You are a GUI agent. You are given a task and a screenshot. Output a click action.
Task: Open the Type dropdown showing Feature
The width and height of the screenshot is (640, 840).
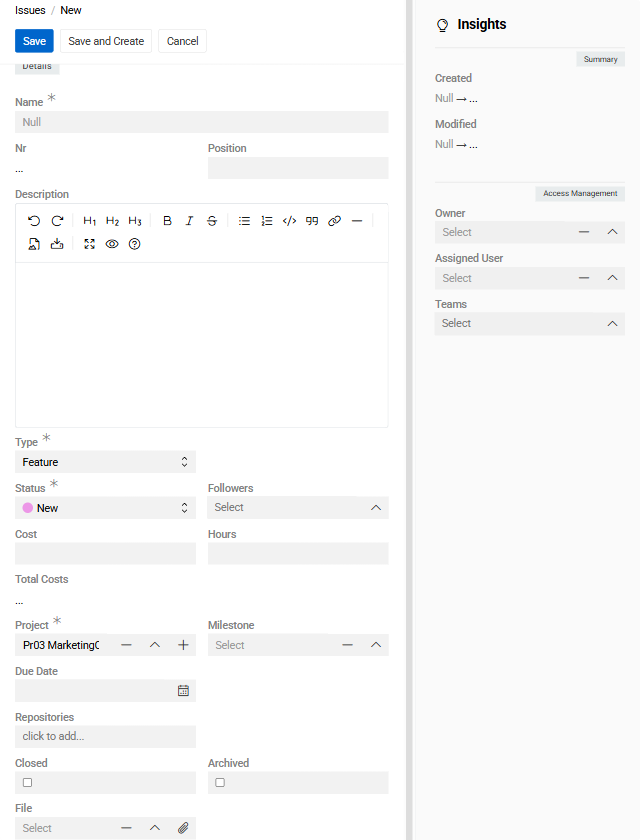tap(106, 462)
